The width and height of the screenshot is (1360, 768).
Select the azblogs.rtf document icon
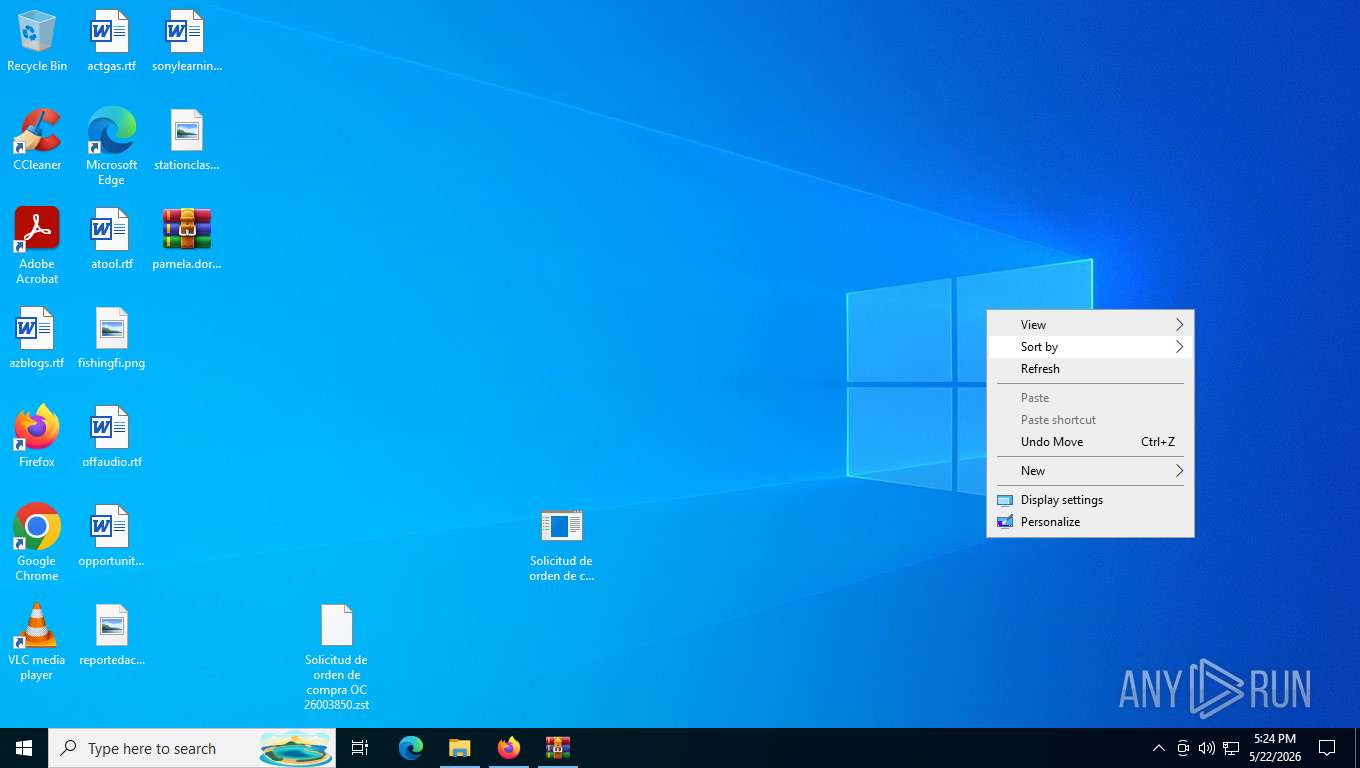click(37, 339)
